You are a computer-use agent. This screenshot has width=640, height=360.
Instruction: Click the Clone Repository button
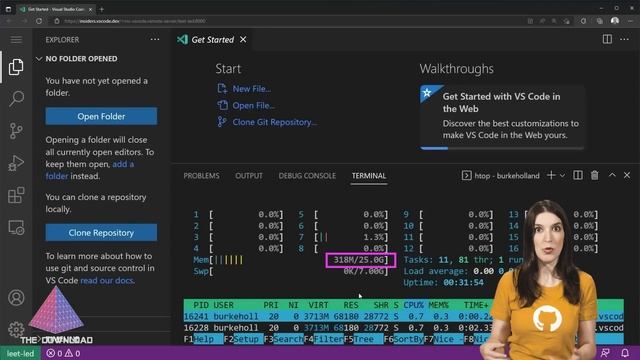(101, 232)
